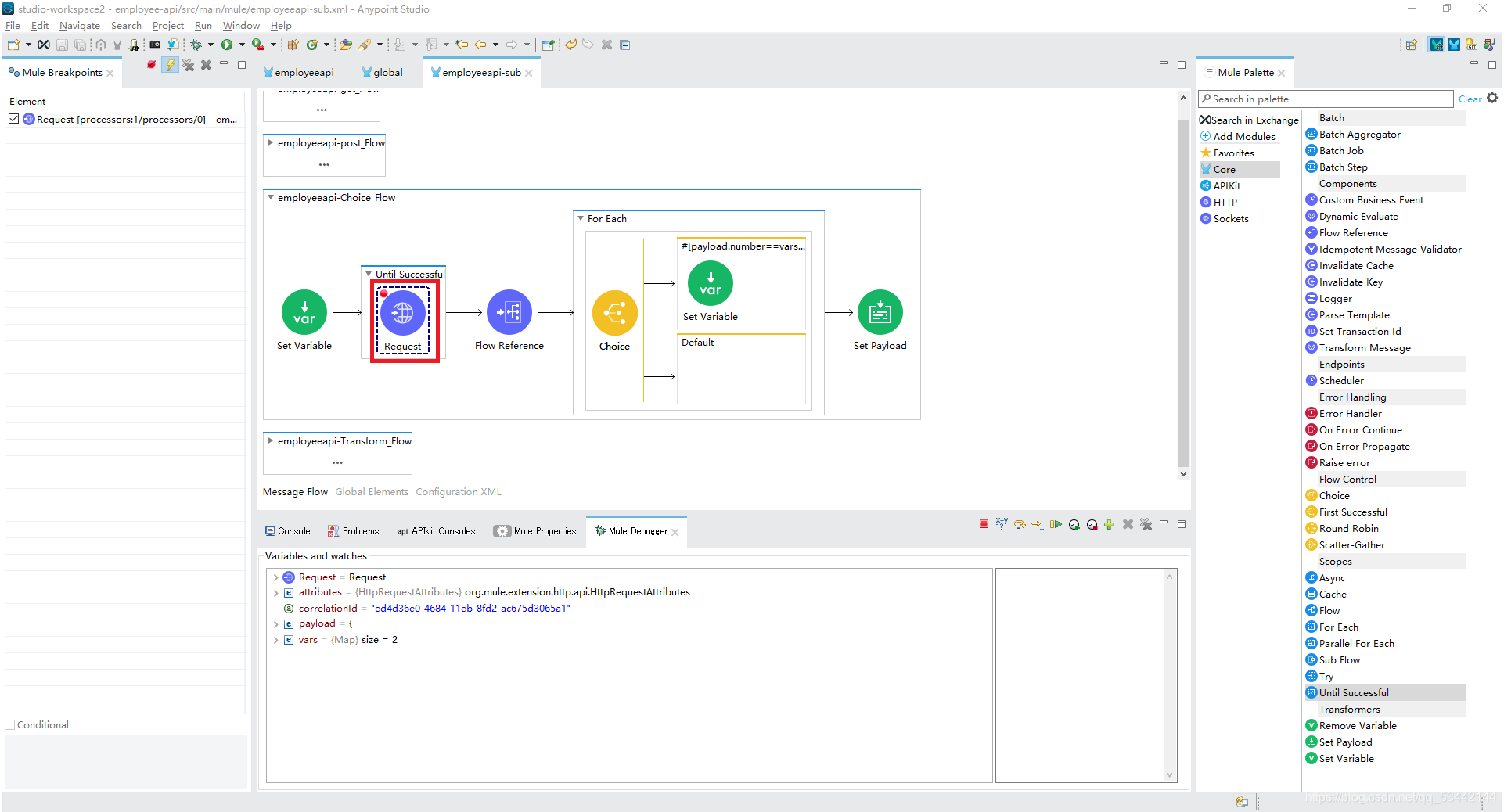This screenshot has height=812, width=1504.
Task: Collapse the For Each scope
Action: (x=581, y=218)
